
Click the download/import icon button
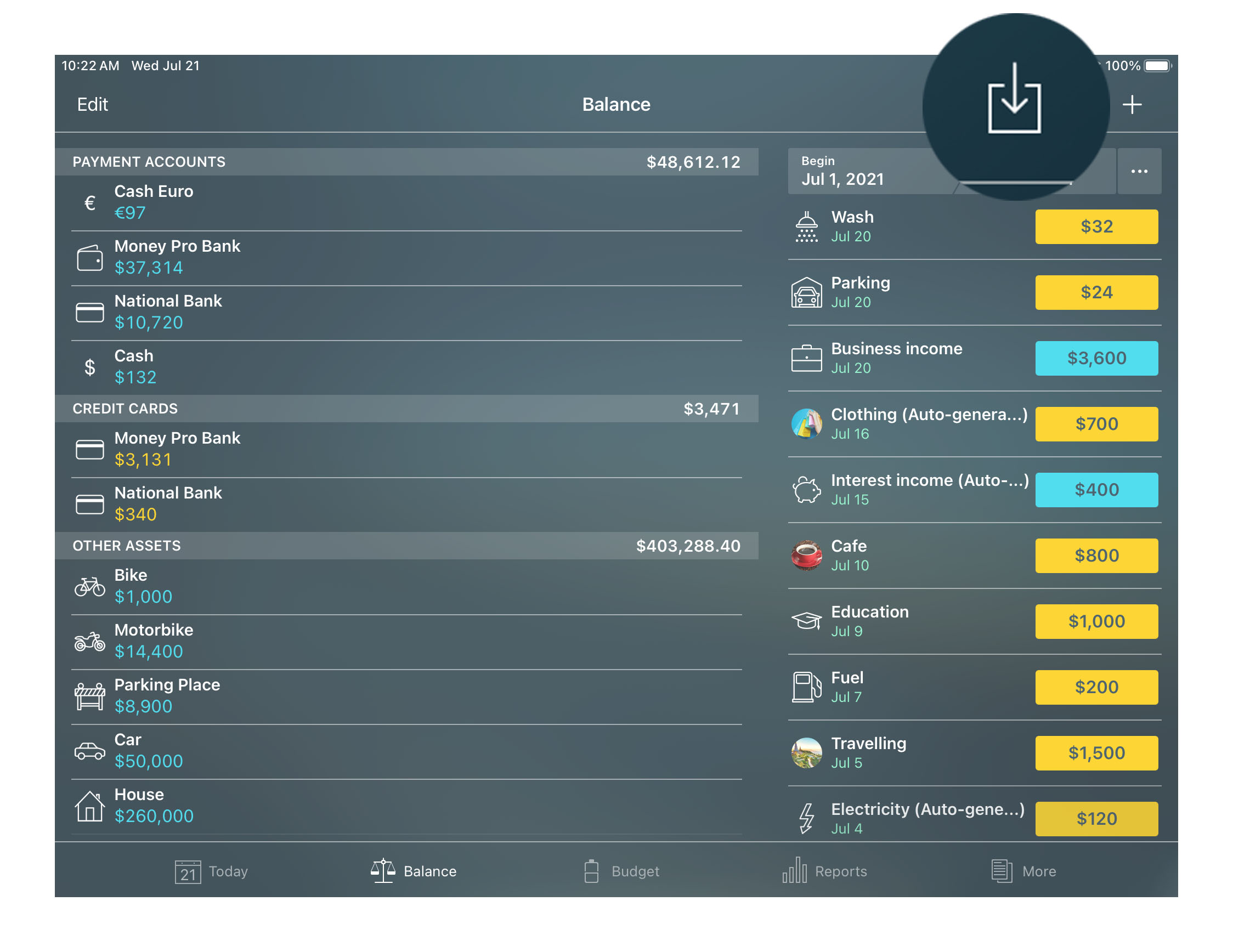[1013, 104]
